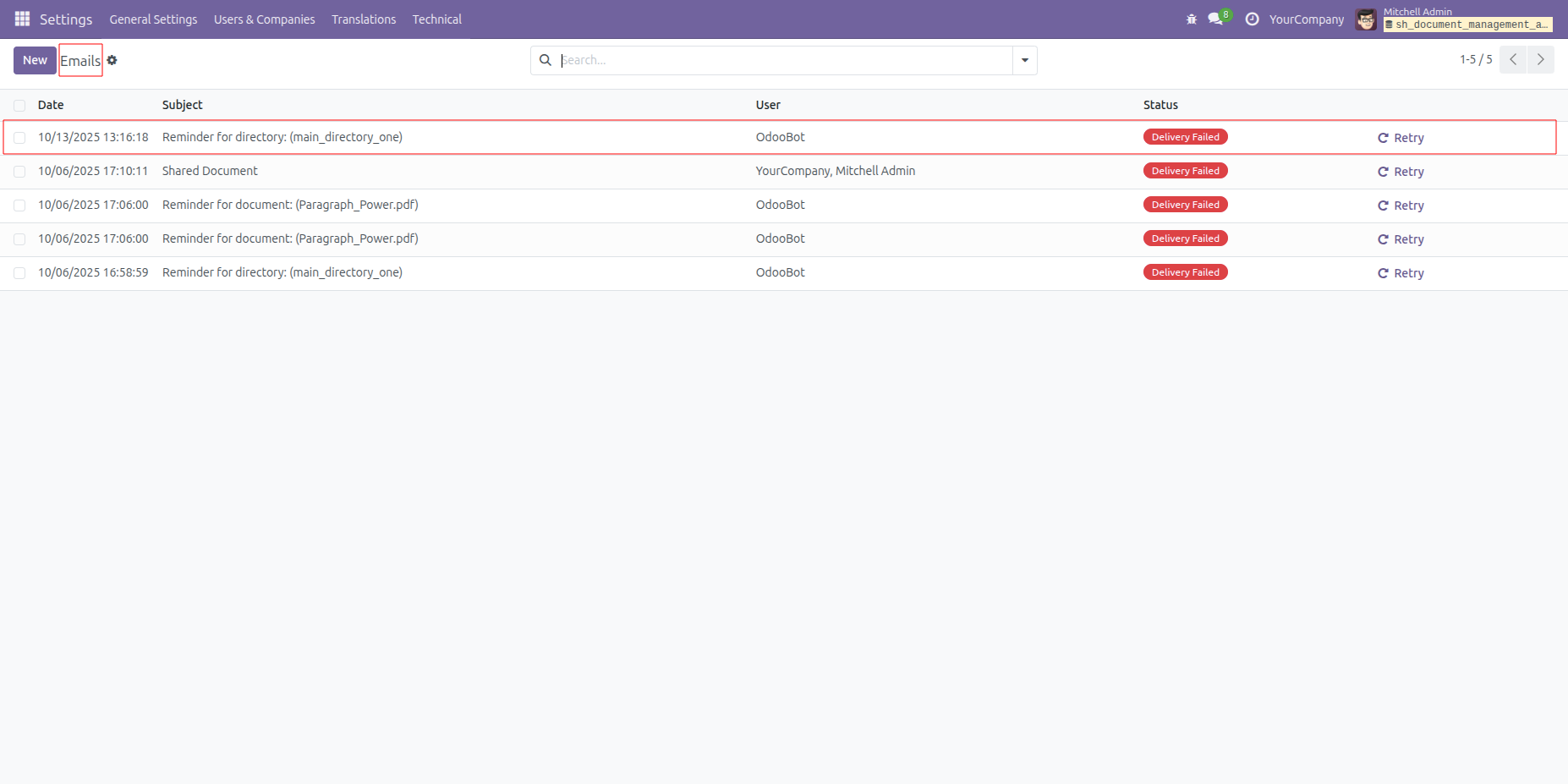1568x784 pixels.
Task: Open the Translations menu
Action: [364, 19]
